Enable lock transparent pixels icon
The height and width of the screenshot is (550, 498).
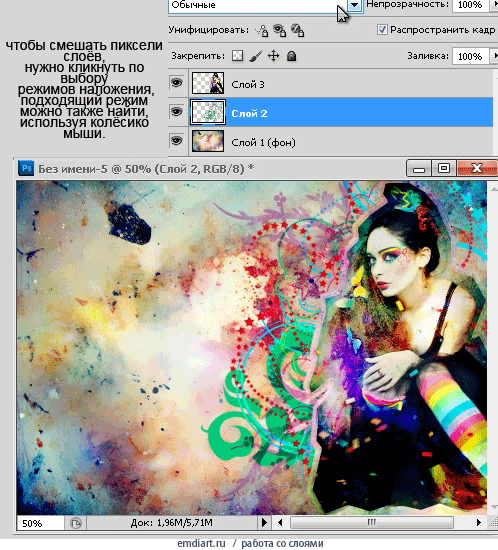[237, 56]
